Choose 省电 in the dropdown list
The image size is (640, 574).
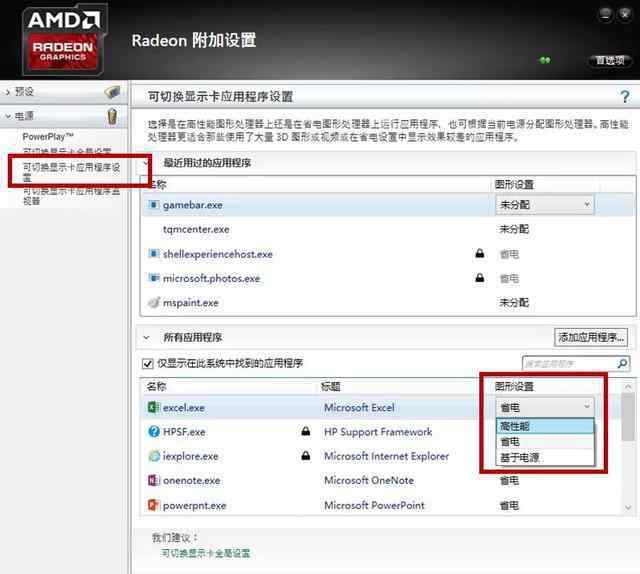click(545, 442)
